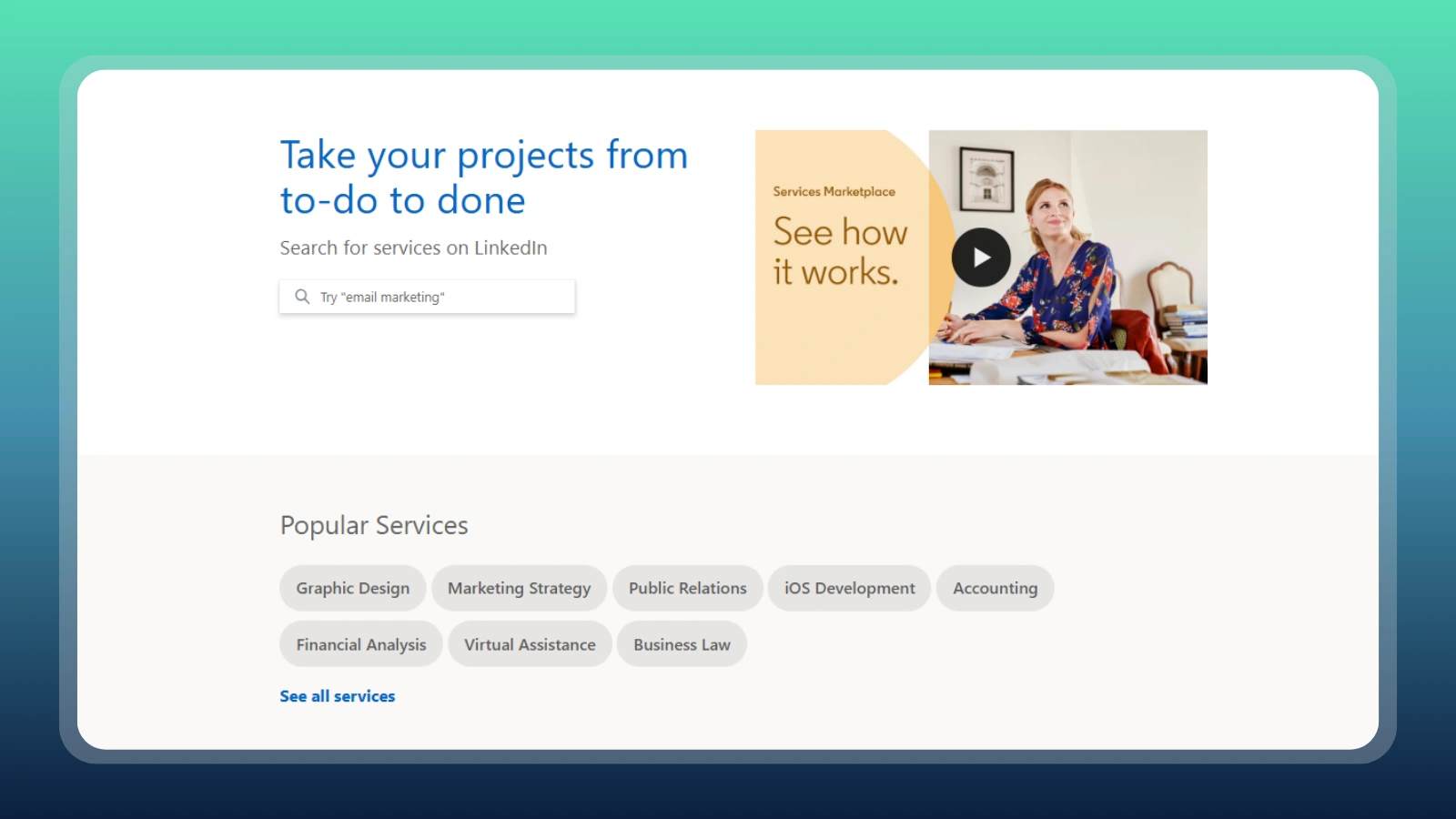Pick the Accounting service pill
This screenshot has height=819, width=1456.
pos(996,588)
